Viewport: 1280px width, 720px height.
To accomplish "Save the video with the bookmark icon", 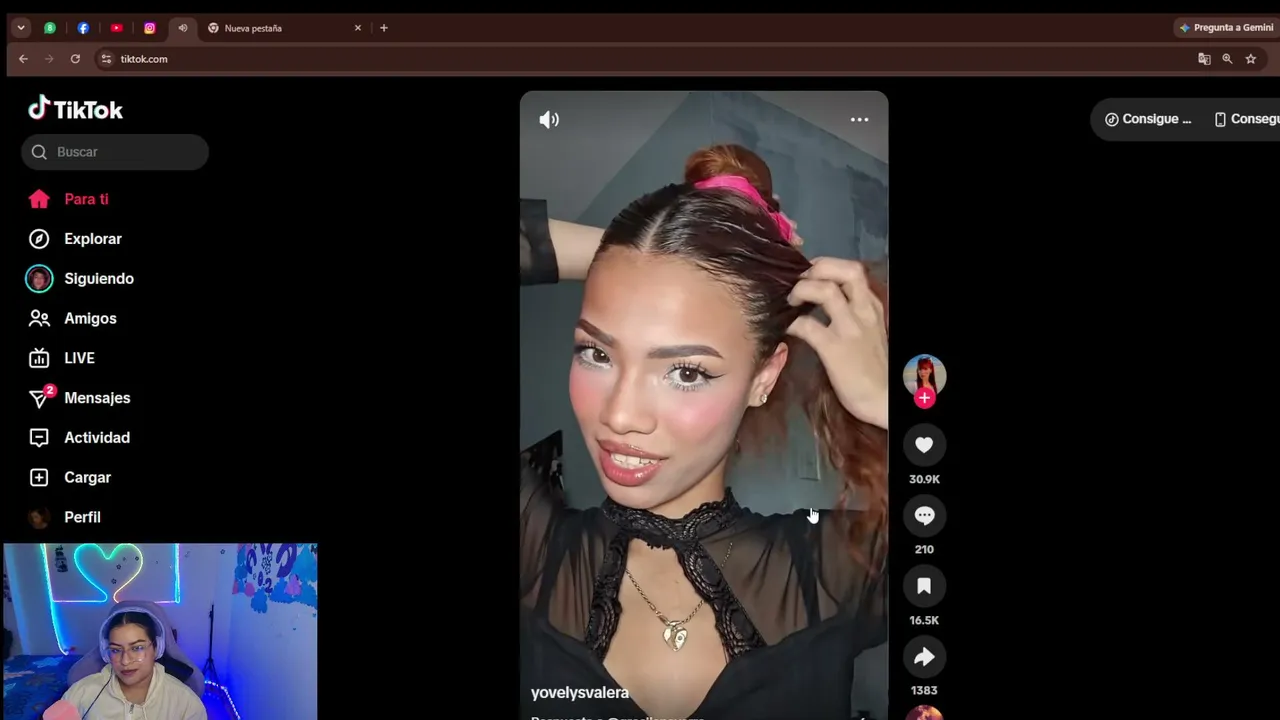I will tap(924, 586).
